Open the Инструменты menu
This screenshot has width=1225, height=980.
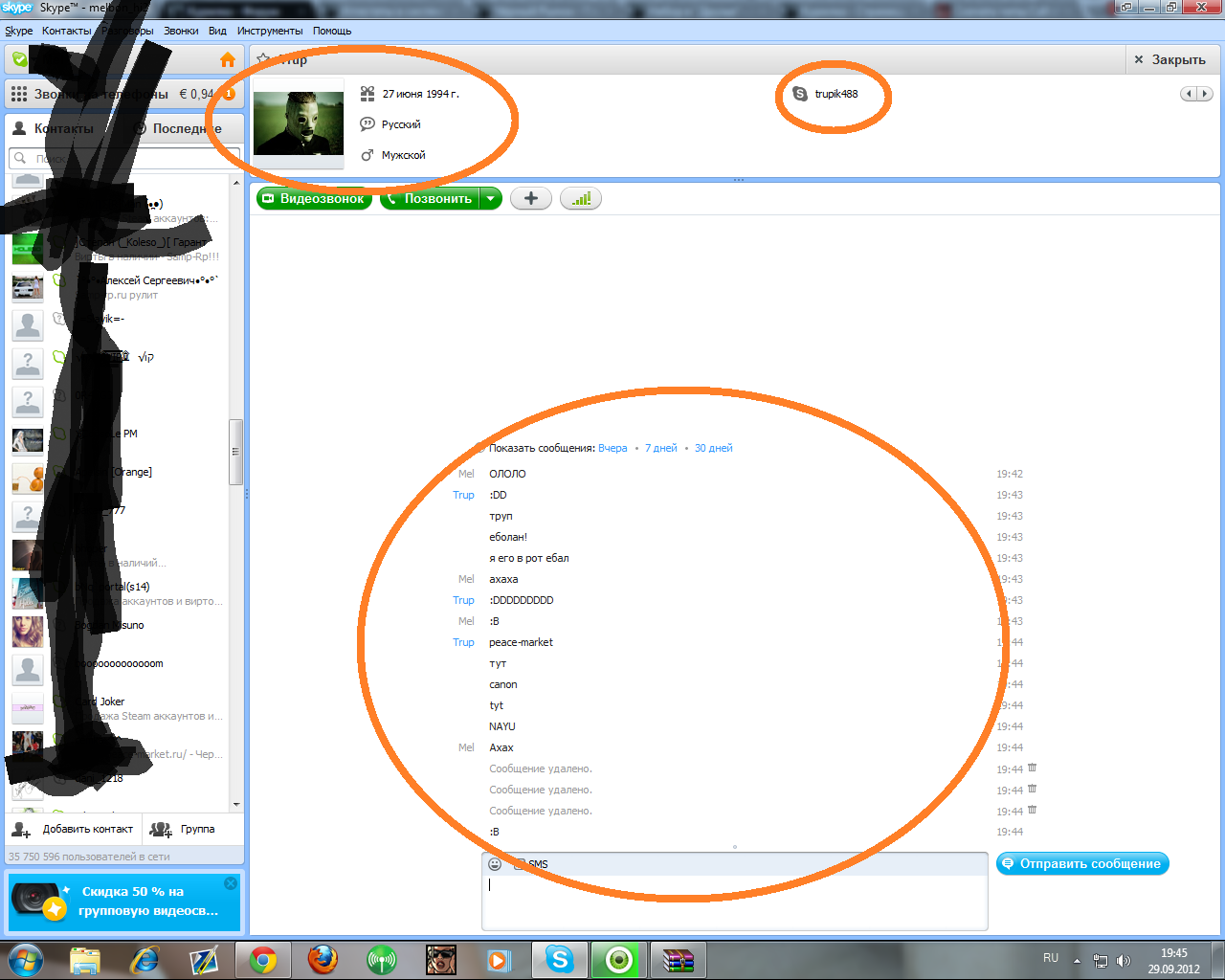click(270, 31)
